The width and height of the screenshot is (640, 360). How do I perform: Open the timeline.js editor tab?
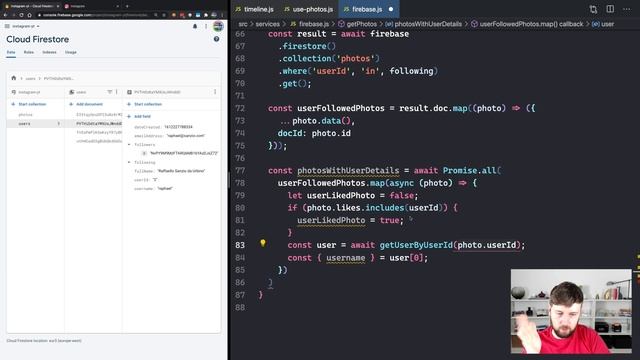tap(255, 9)
